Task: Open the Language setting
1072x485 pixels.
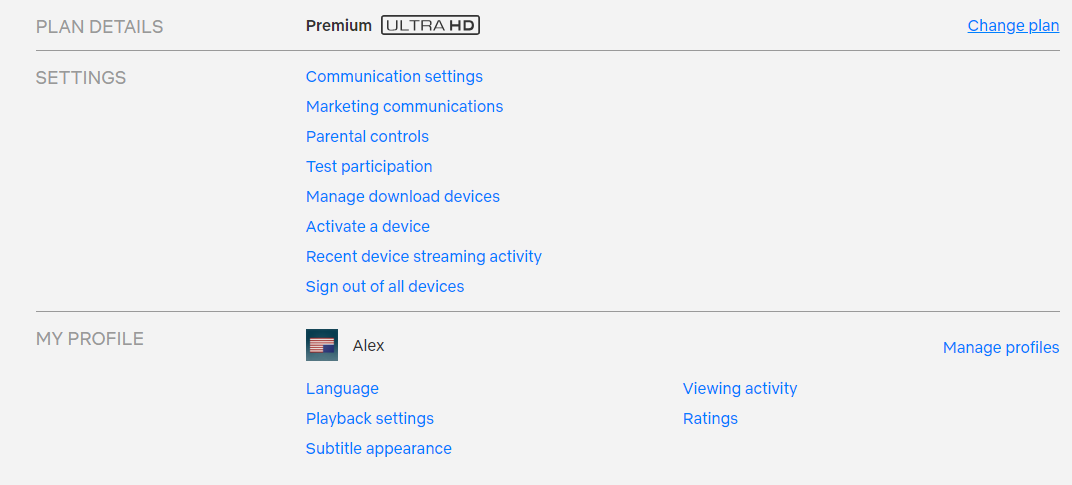Action: click(342, 389)
